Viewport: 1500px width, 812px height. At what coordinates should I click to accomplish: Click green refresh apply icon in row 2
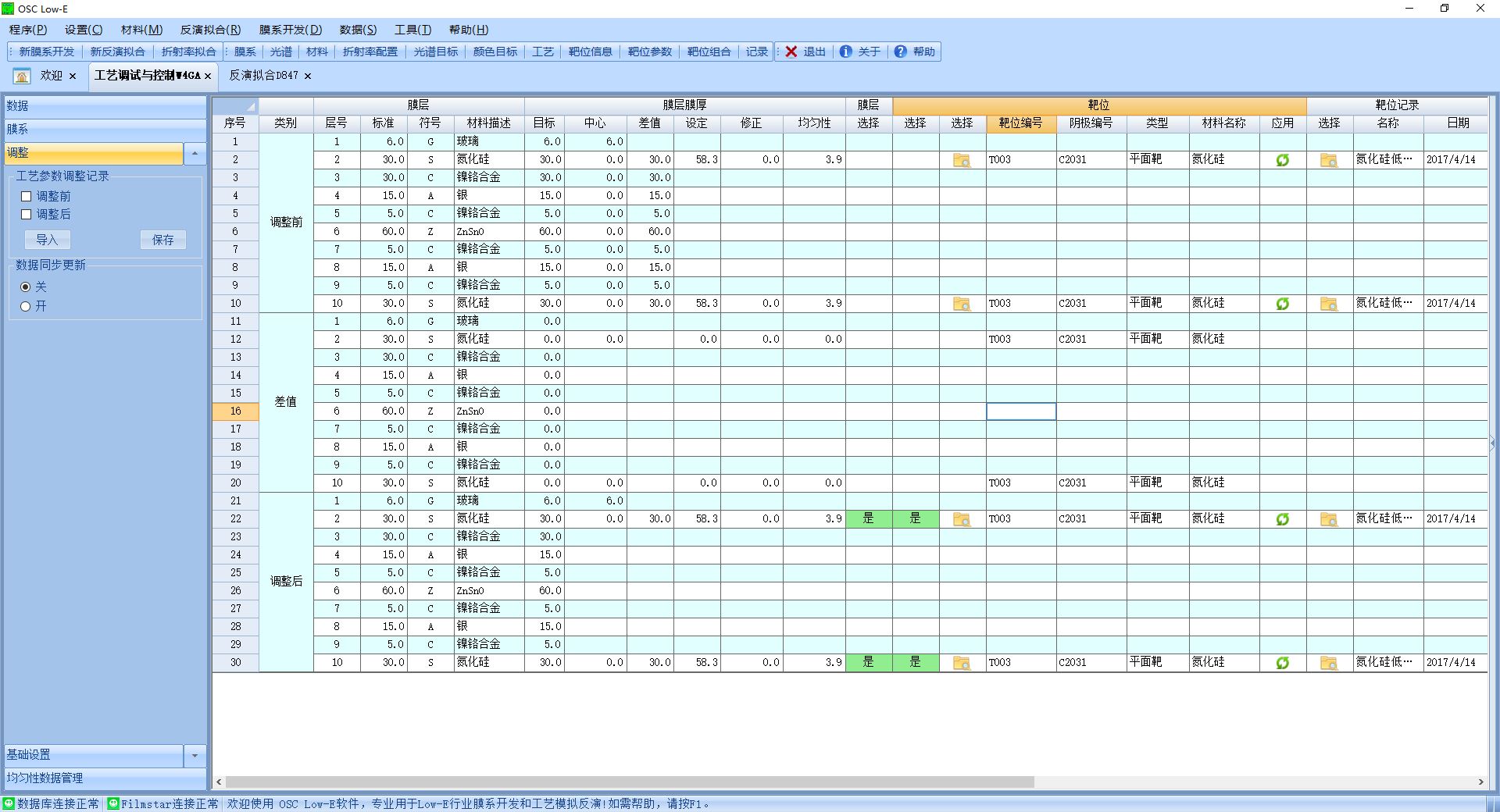[x=1282, y=160]
